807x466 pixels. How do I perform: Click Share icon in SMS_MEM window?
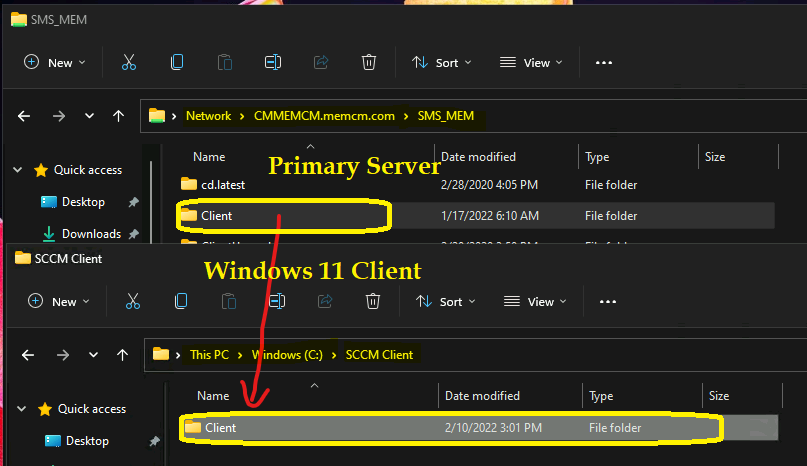321,62
